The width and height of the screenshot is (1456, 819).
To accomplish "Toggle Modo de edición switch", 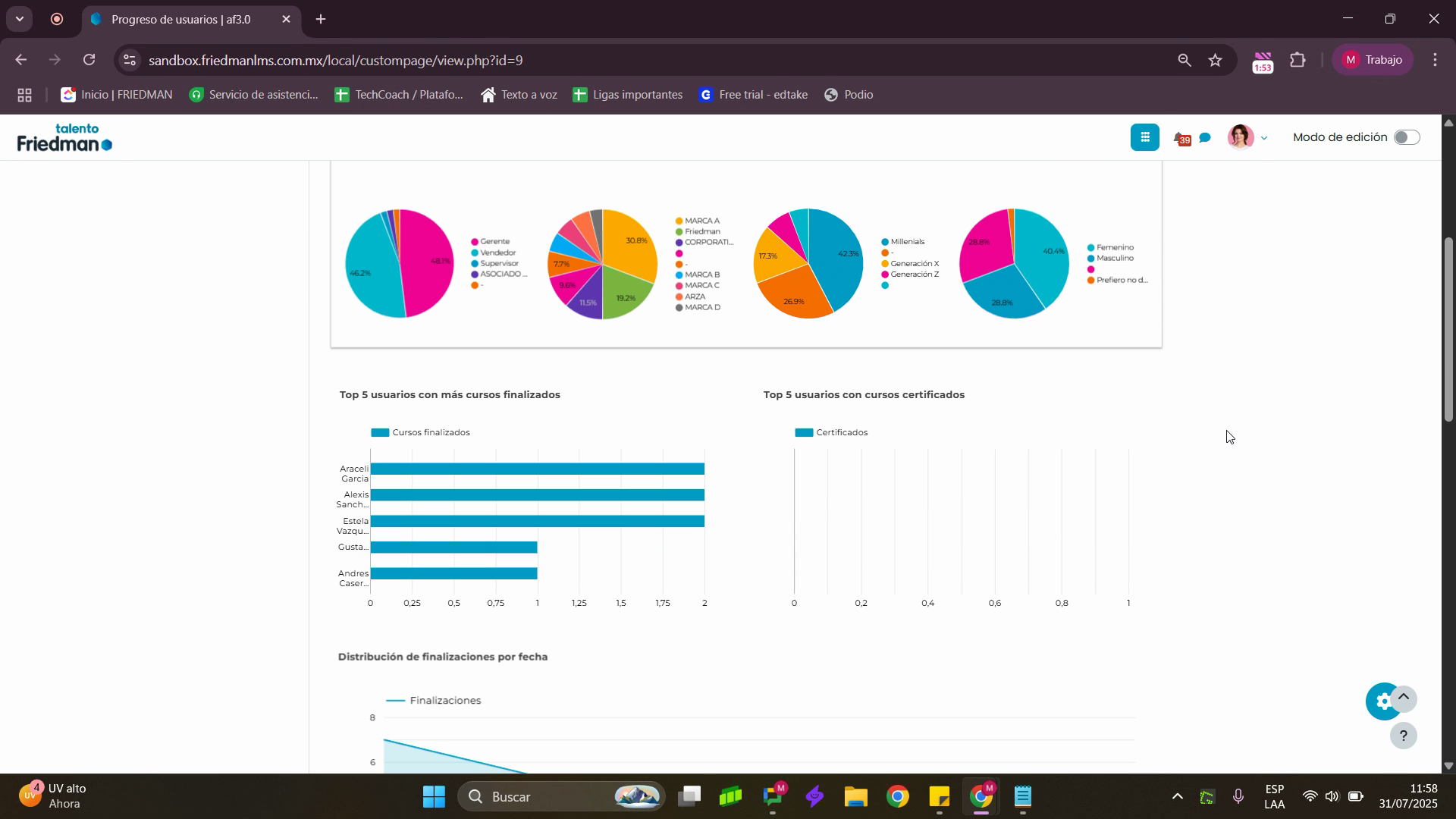I will 1406,137.
